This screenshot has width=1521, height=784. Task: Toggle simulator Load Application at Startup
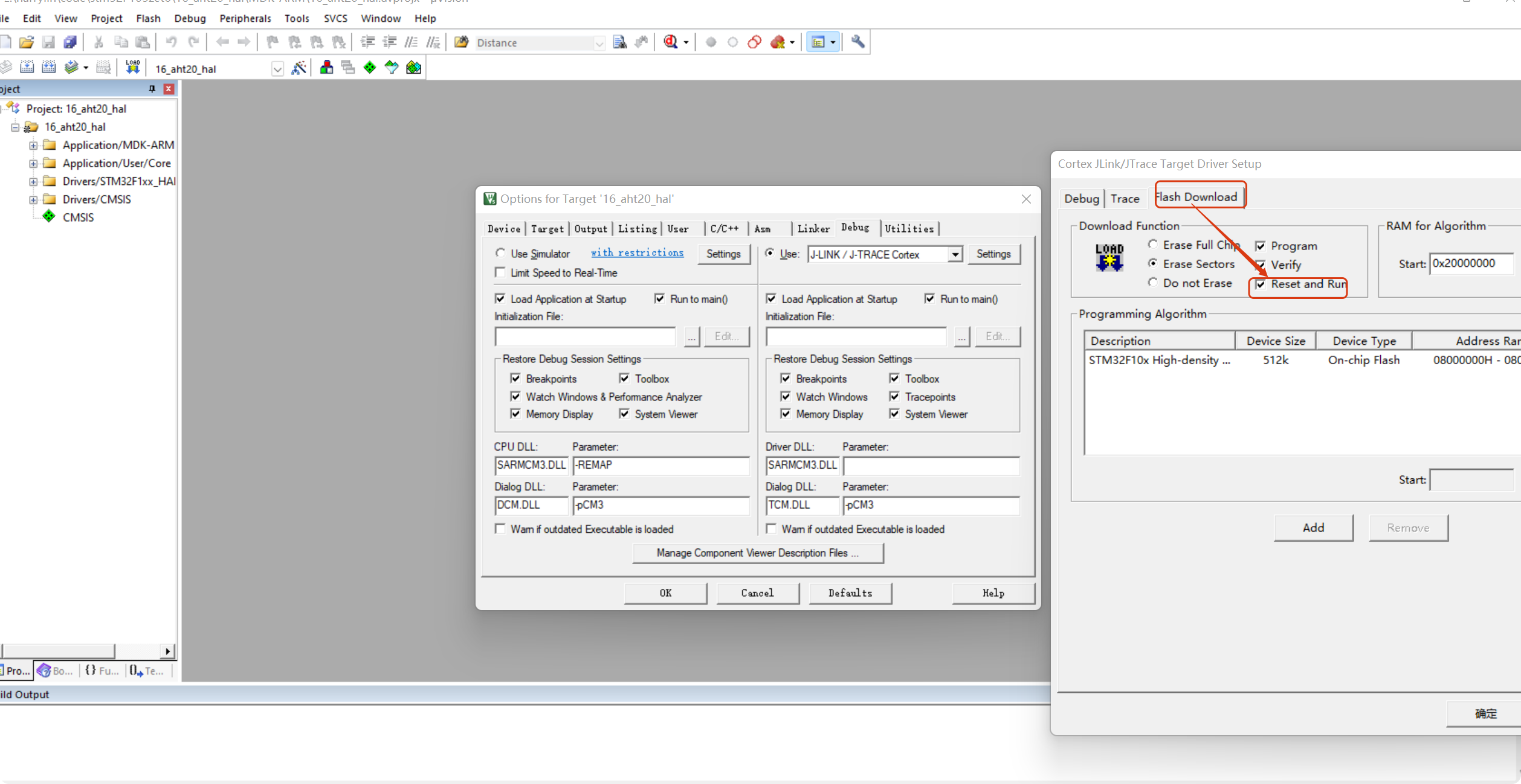click(x=500, y=298)
